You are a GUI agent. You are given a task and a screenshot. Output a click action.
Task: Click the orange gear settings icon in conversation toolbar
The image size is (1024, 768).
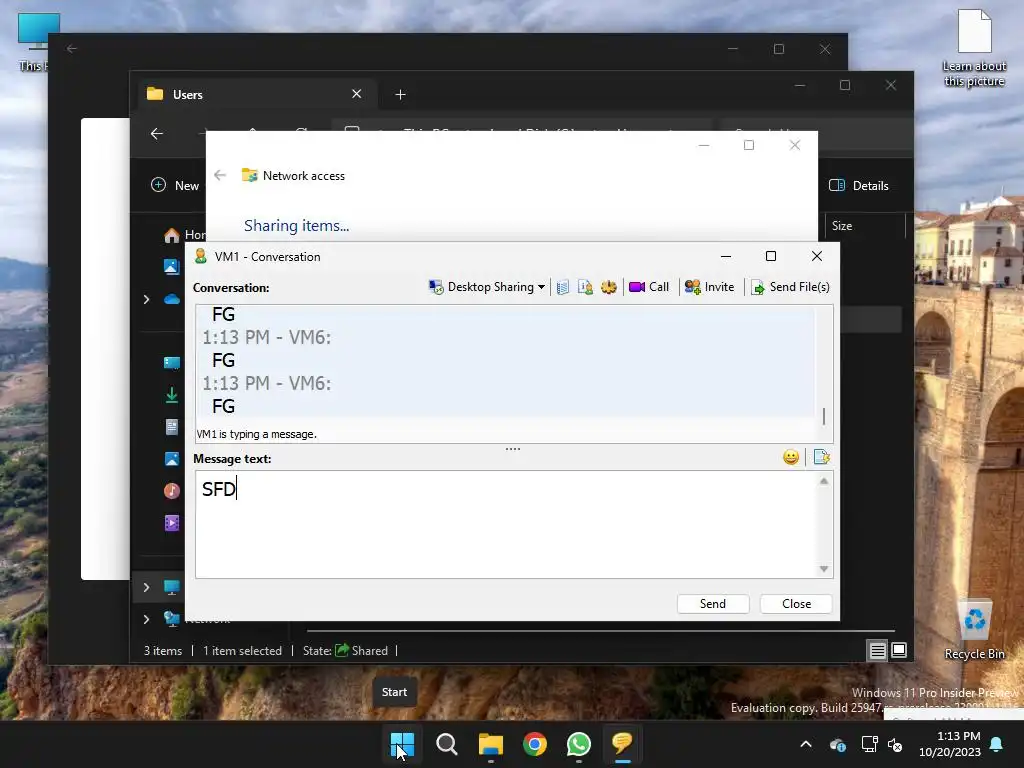coord(609,287)
